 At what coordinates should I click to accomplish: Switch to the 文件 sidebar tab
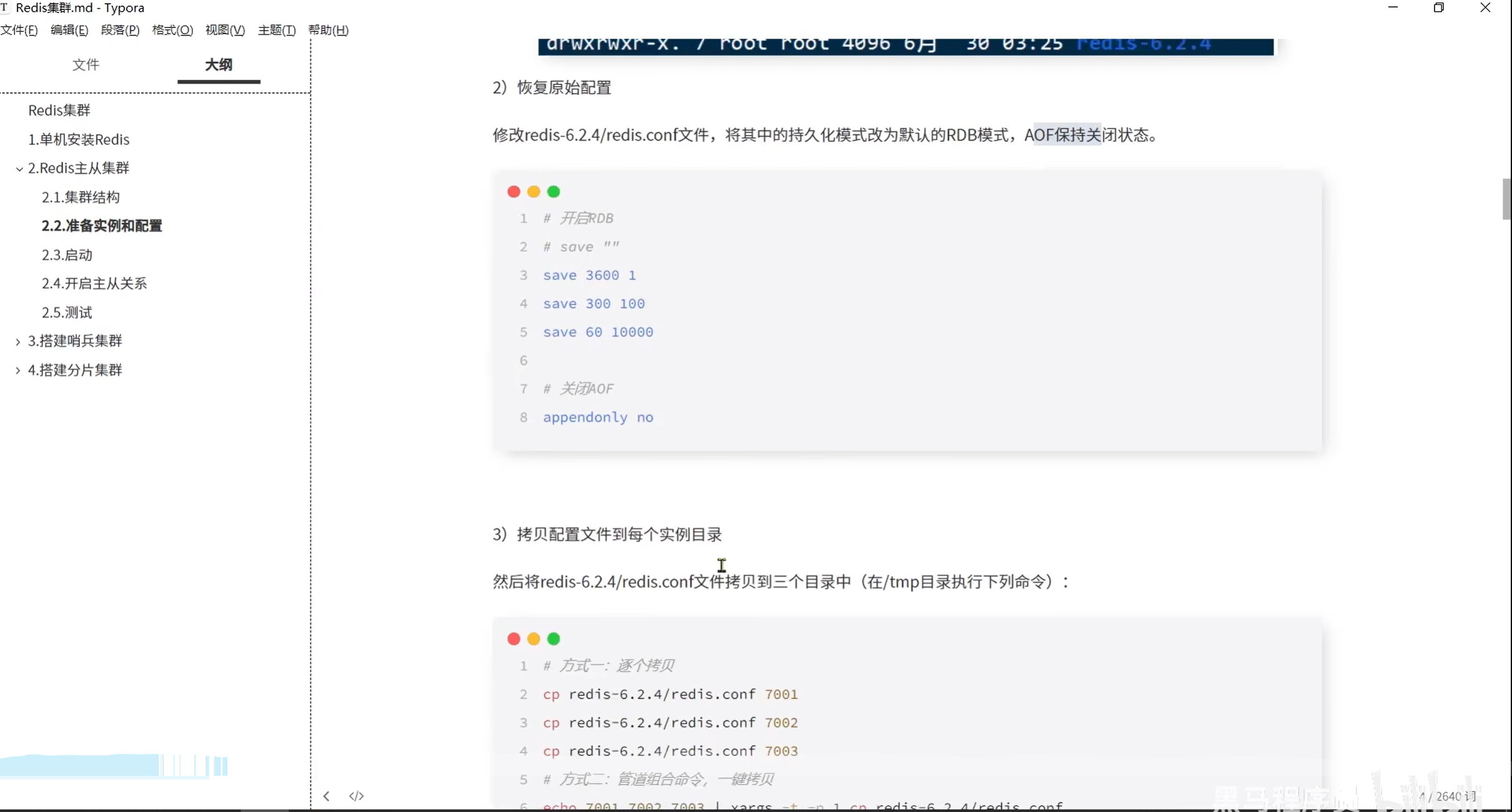click(86, 65)
